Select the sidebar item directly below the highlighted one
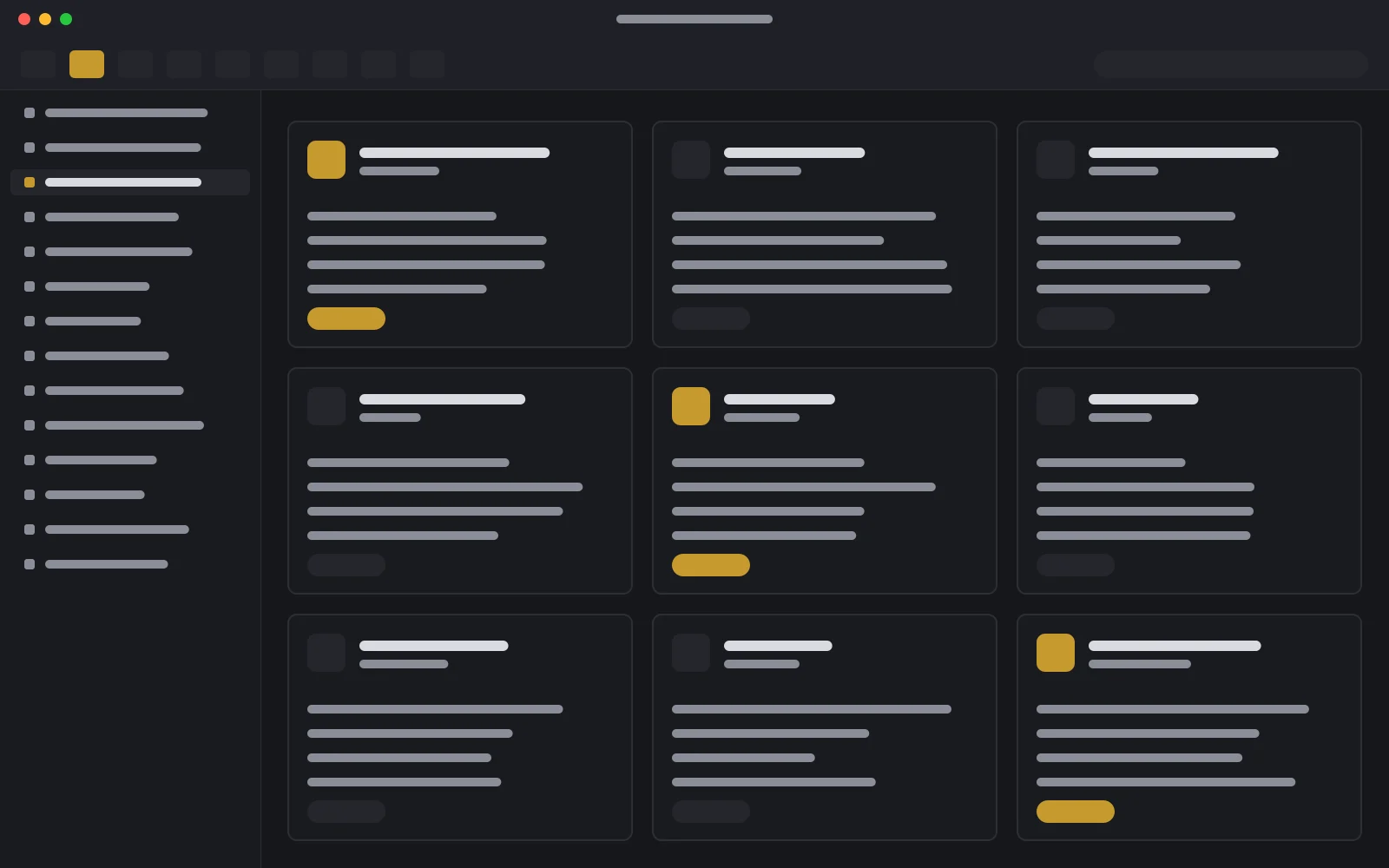The height and width of the screenshot is (868, 1389). [x=130, y=217]
